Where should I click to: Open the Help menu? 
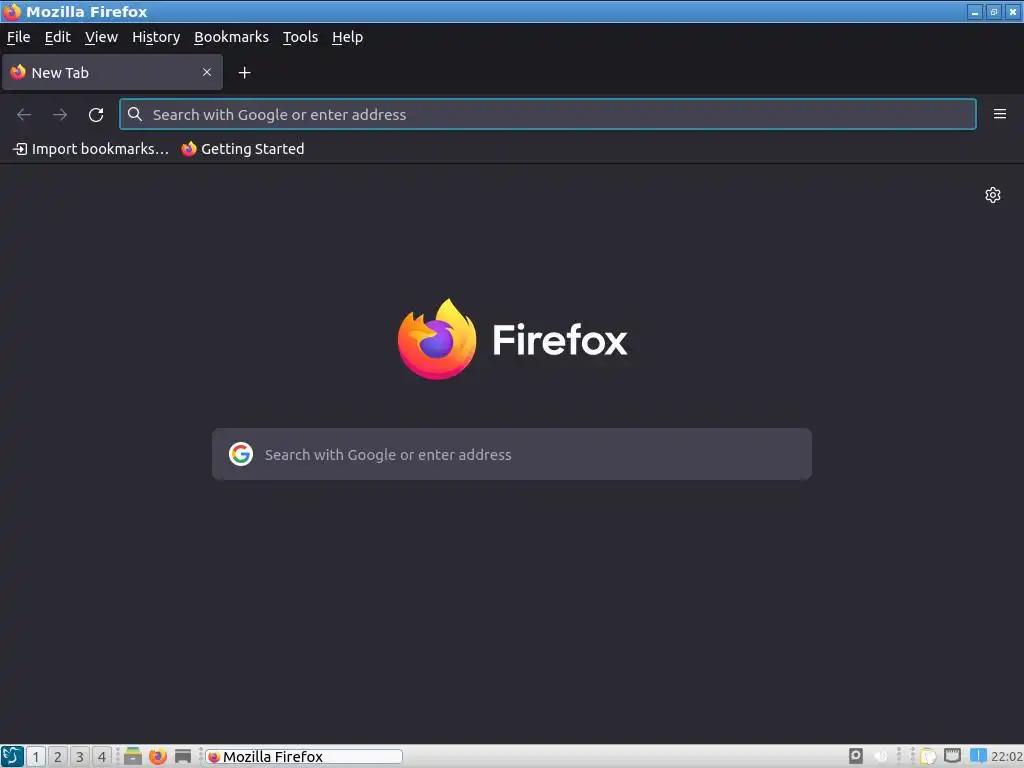[347, 37]
